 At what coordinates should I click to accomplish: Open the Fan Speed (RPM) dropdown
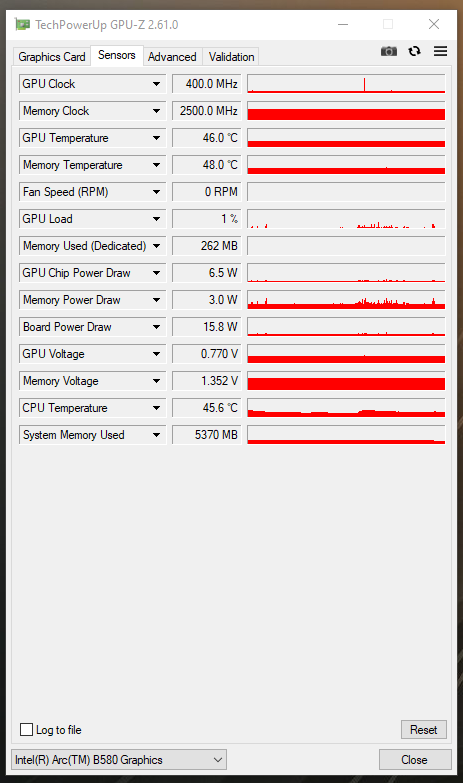tap(92, 192)
